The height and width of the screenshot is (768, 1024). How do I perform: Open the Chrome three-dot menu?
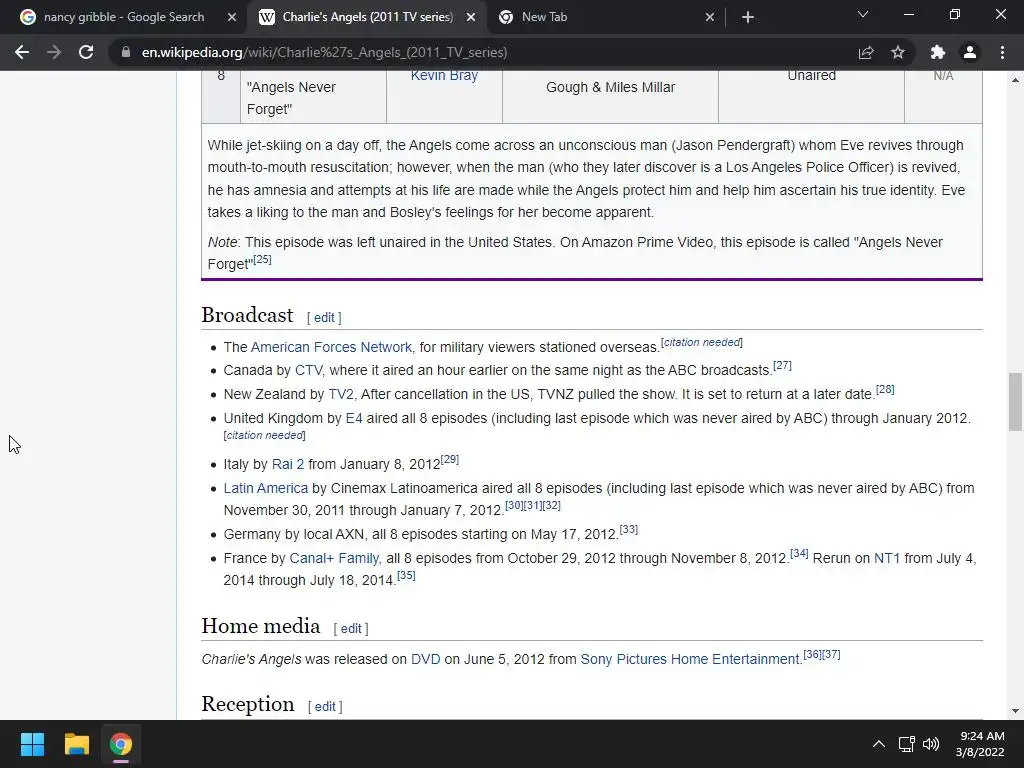pos(1002,52)
